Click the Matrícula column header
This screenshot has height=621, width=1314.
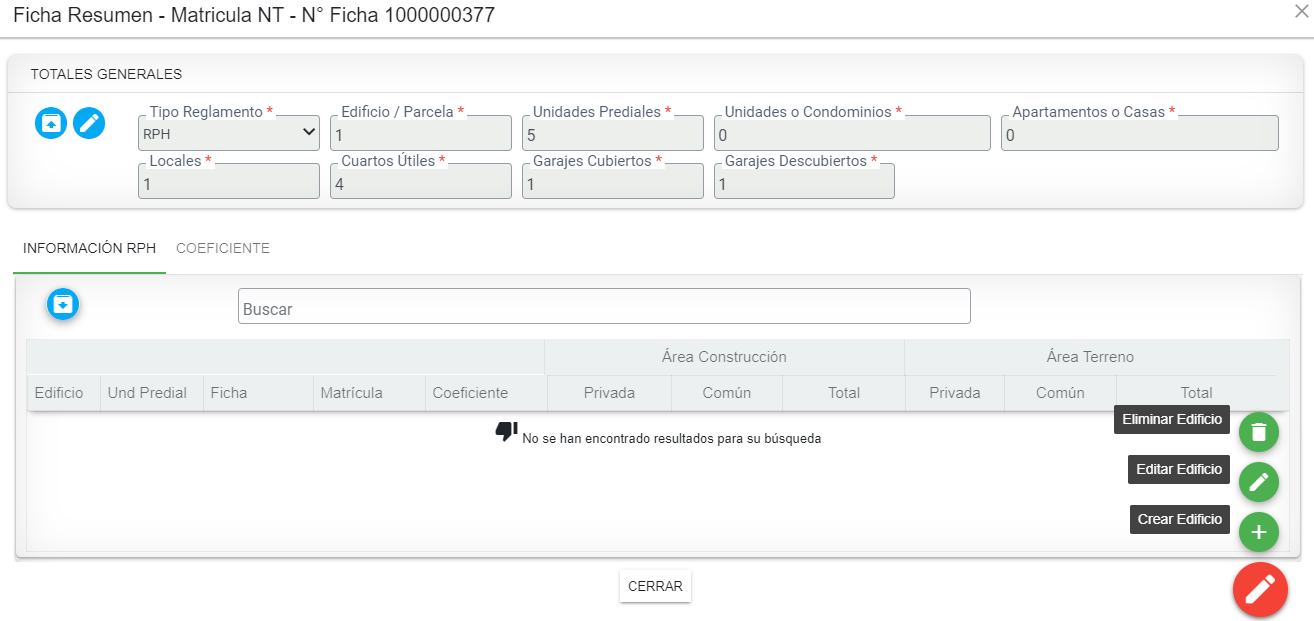[351, 393]
